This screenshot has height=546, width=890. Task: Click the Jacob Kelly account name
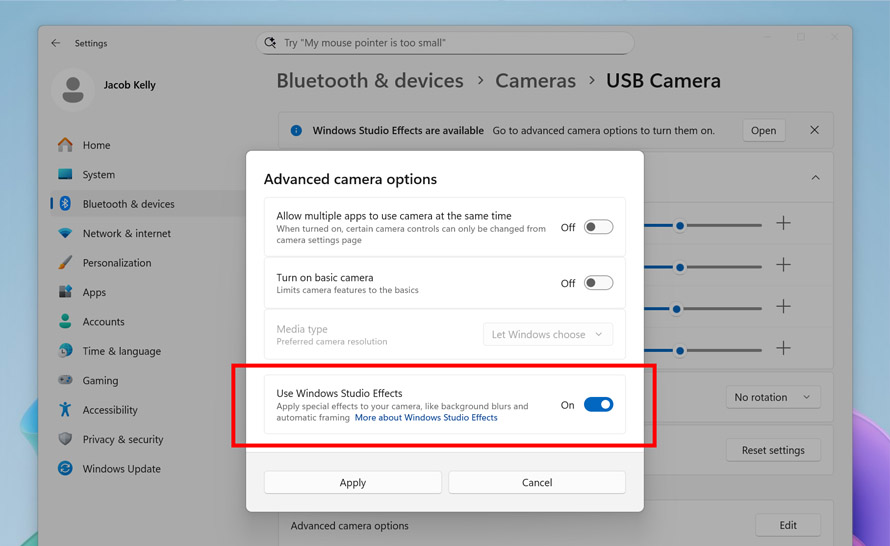(x=129, y=85)
